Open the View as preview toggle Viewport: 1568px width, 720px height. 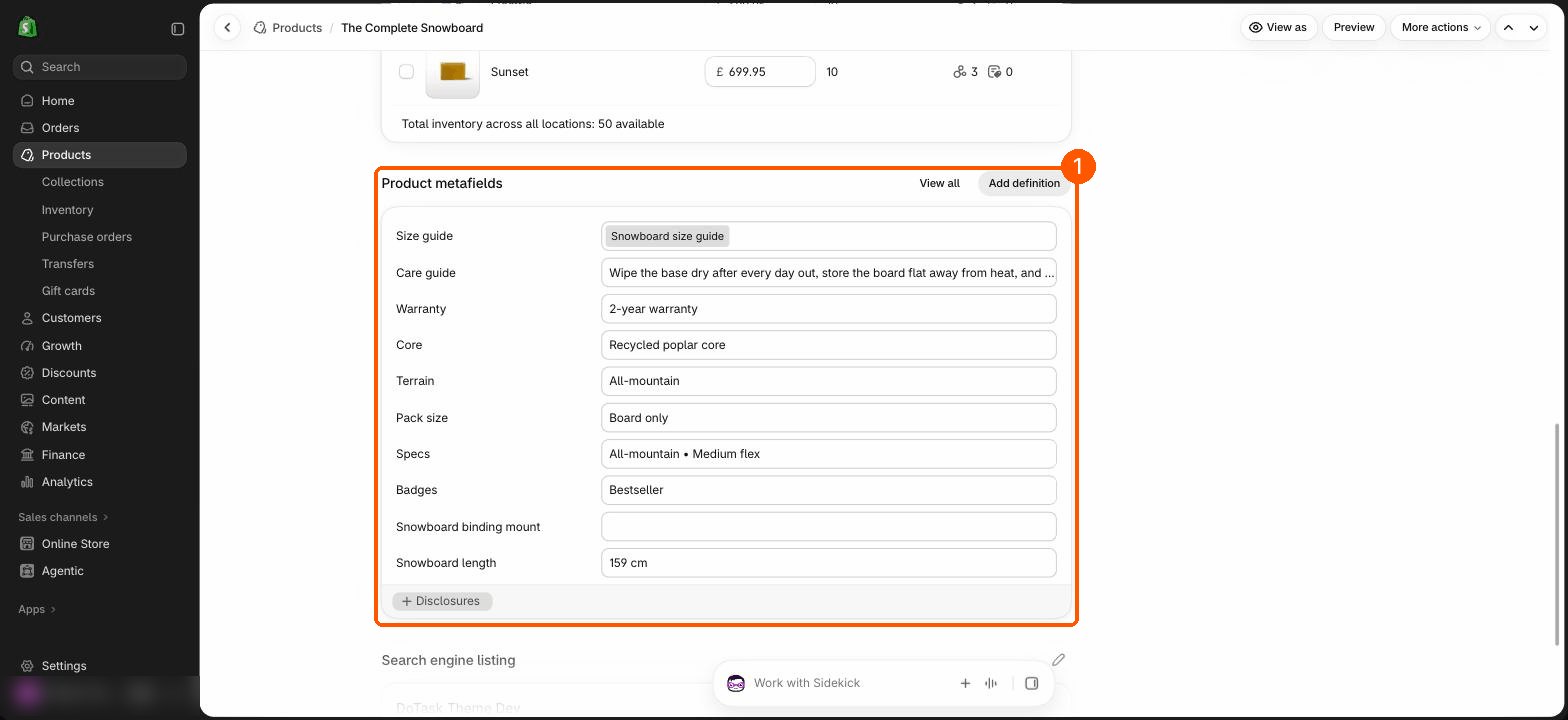pyautogui.click(x=1278, y=28)
